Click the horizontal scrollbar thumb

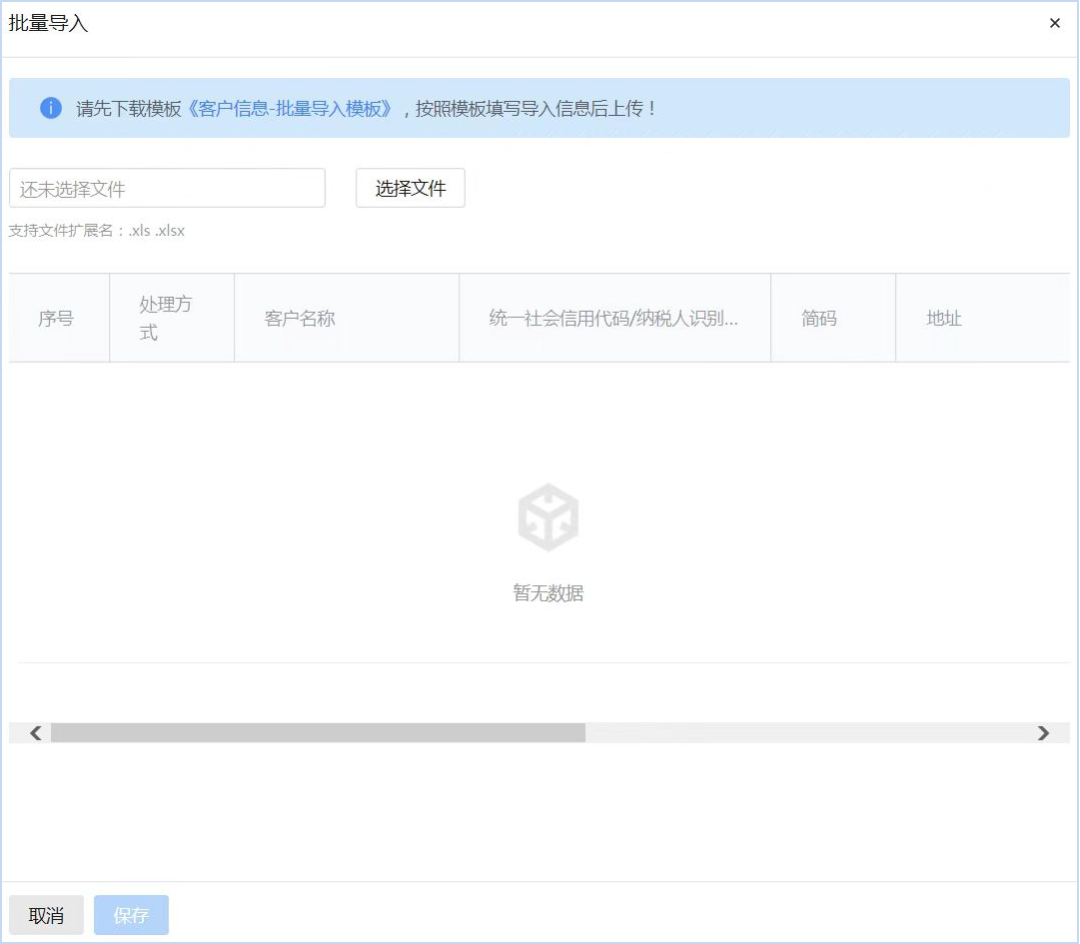pos(320,733)
